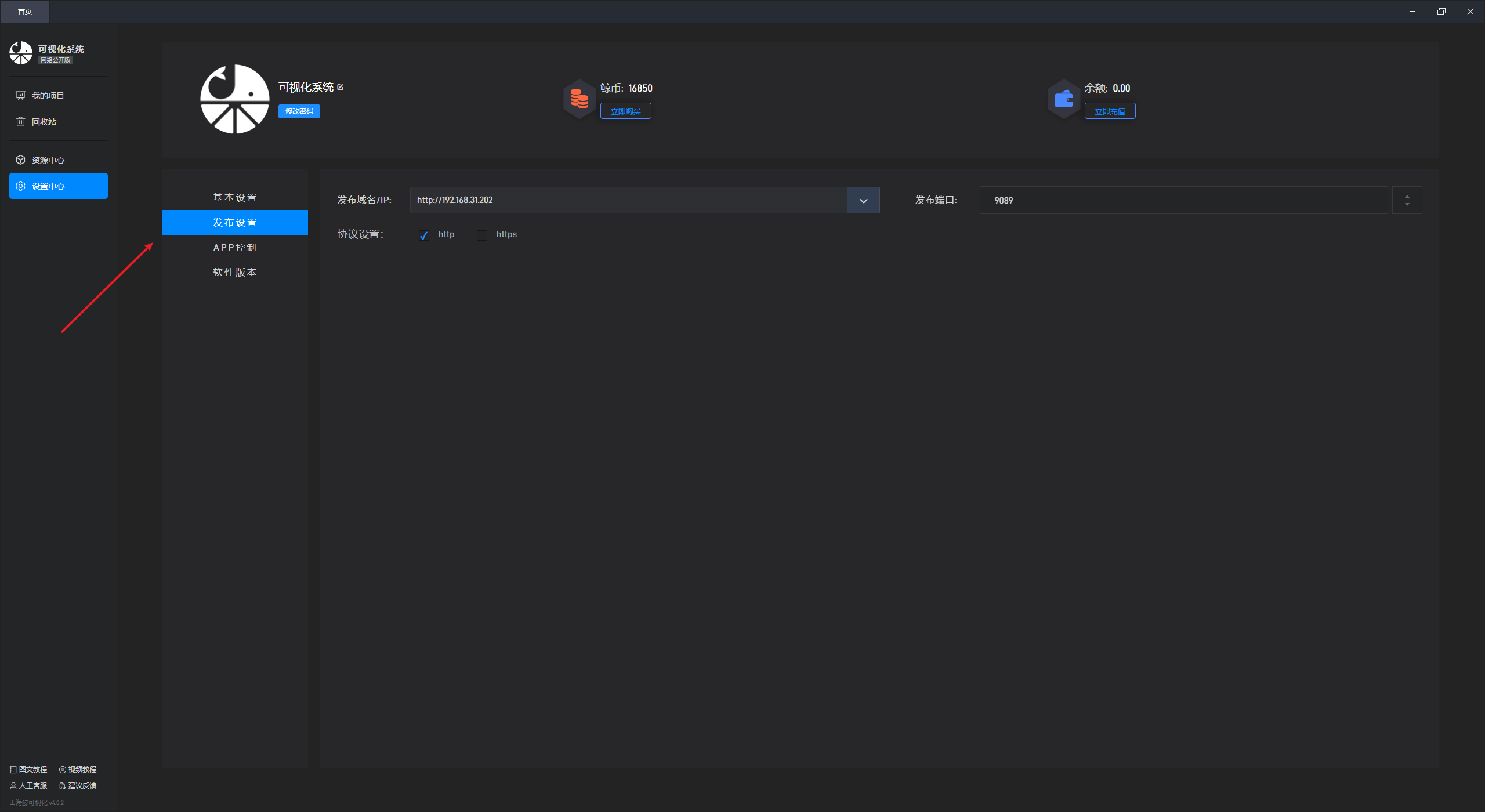Open the 软件版本 tab
Screen dimensions: 1485x812
pos(234,273)
